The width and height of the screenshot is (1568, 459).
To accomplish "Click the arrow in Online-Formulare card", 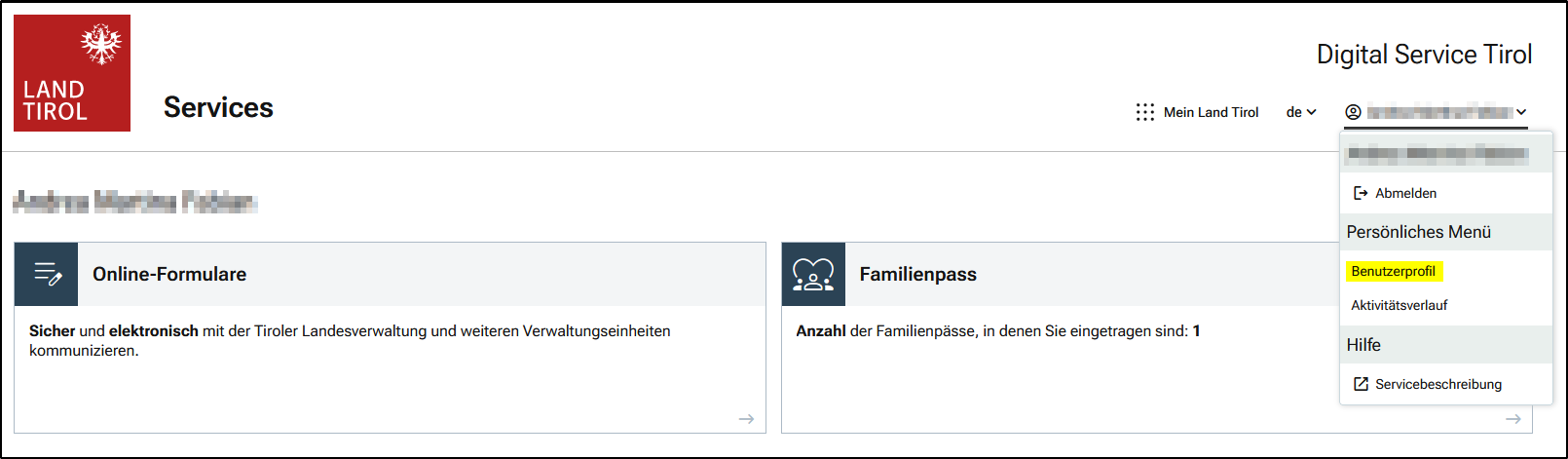I will 746,419.
